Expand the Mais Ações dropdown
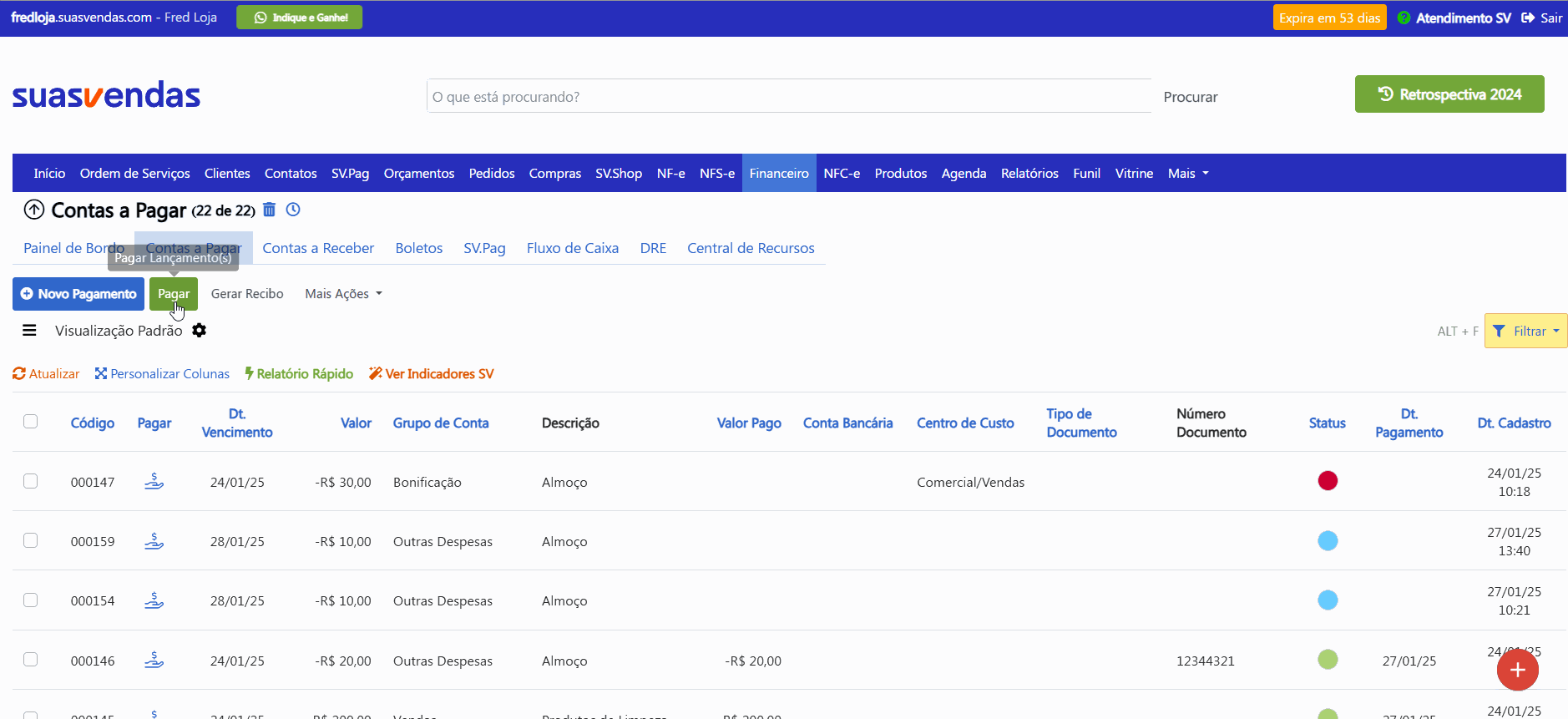 click(x=343, y=294)
